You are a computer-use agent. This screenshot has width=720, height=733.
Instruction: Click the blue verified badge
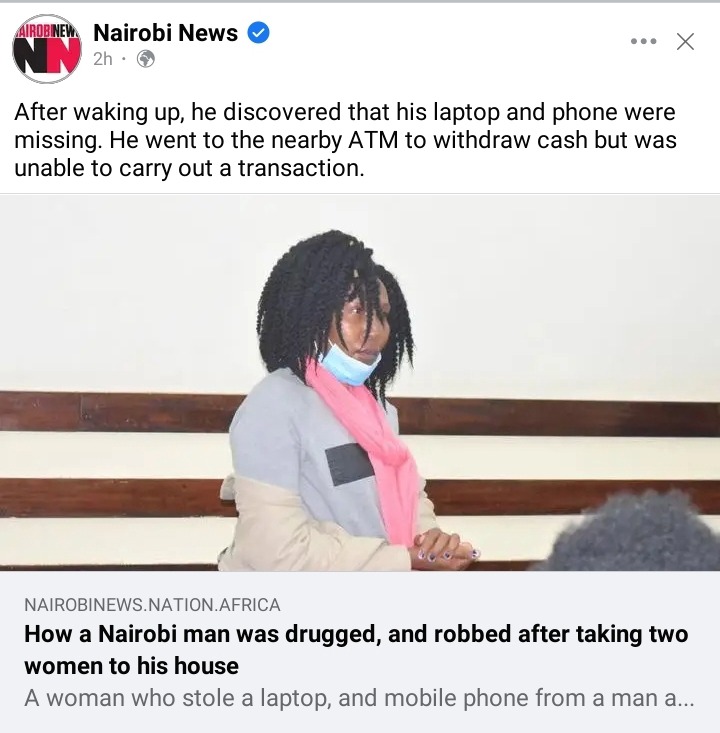click(x=258, y=33)
